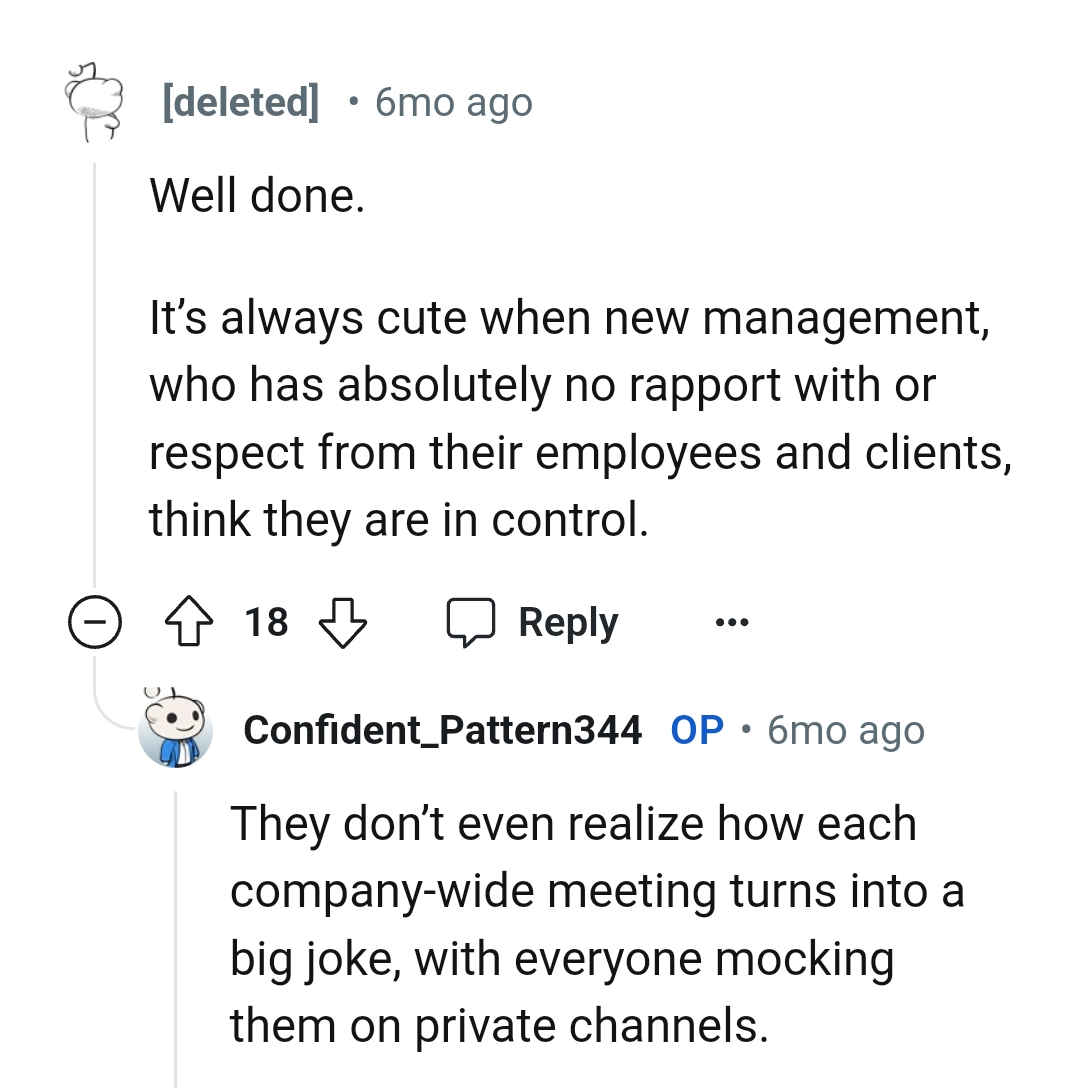1080x1088 pixels.
Task: Click the OP badge next to the username
Action: [x=697, y=730]
